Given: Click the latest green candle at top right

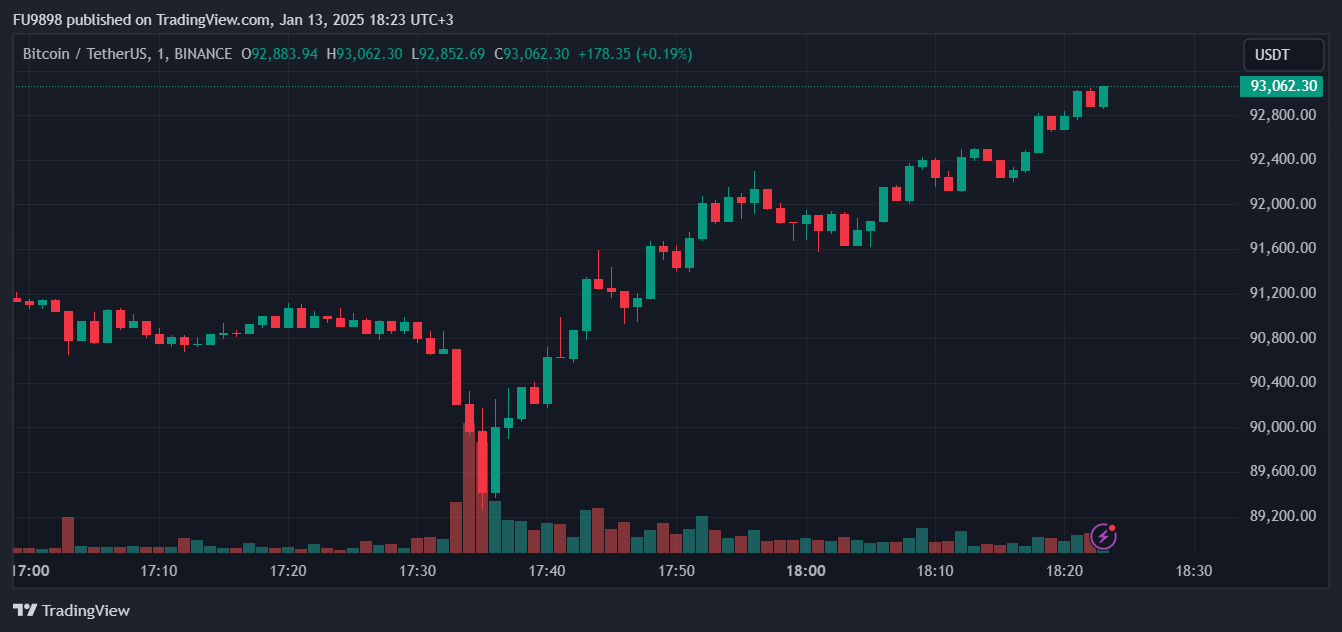Looking at the screenshot, I should [1103, 96].
